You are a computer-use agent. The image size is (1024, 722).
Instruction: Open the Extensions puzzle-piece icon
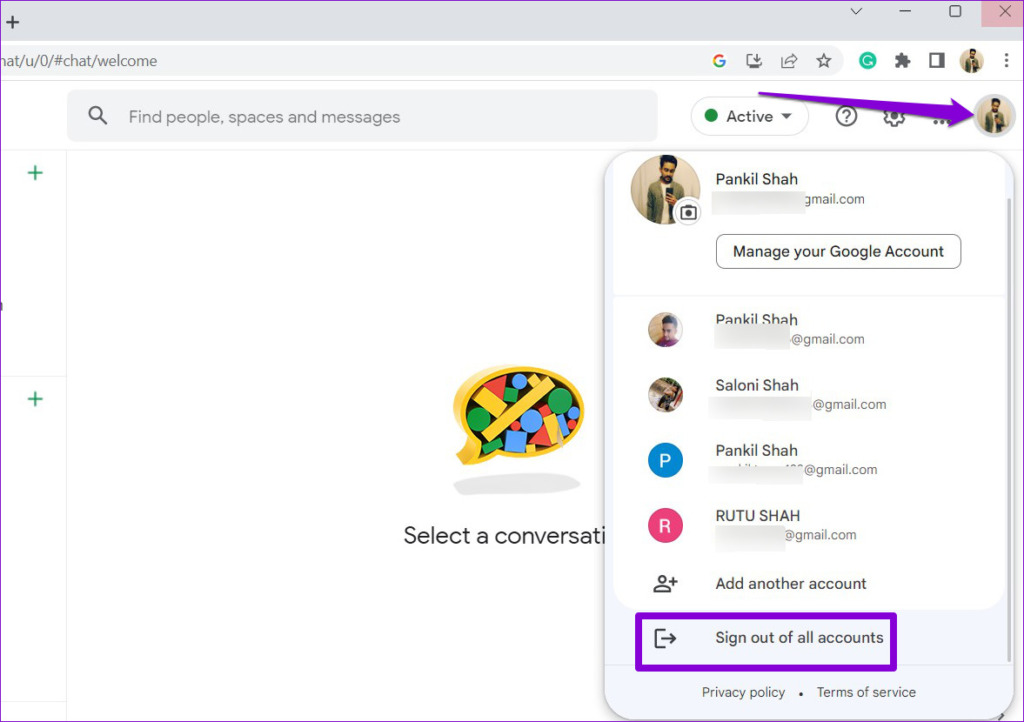[902, 61]
